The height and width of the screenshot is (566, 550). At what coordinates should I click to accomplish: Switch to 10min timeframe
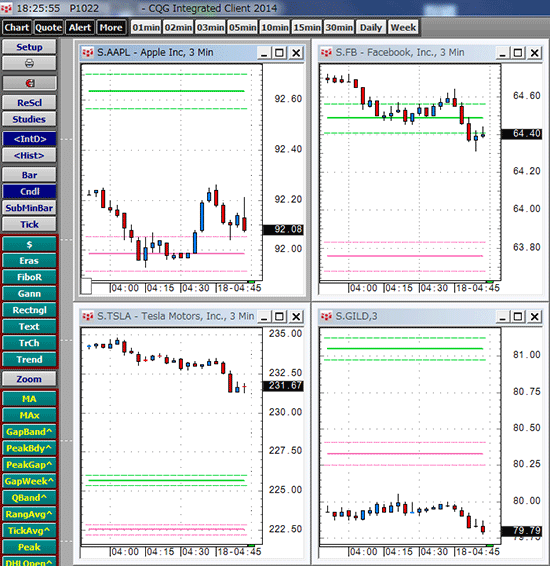(275, 27)
